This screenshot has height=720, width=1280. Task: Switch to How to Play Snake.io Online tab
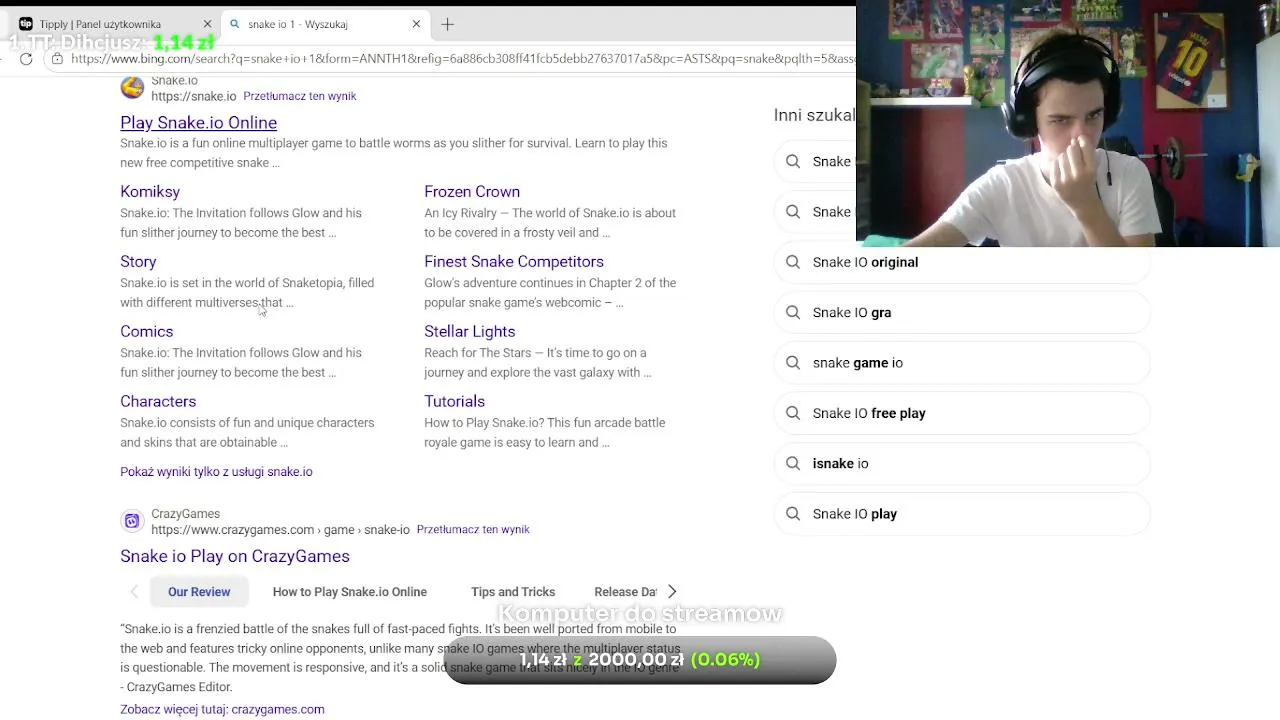[350, 592]
